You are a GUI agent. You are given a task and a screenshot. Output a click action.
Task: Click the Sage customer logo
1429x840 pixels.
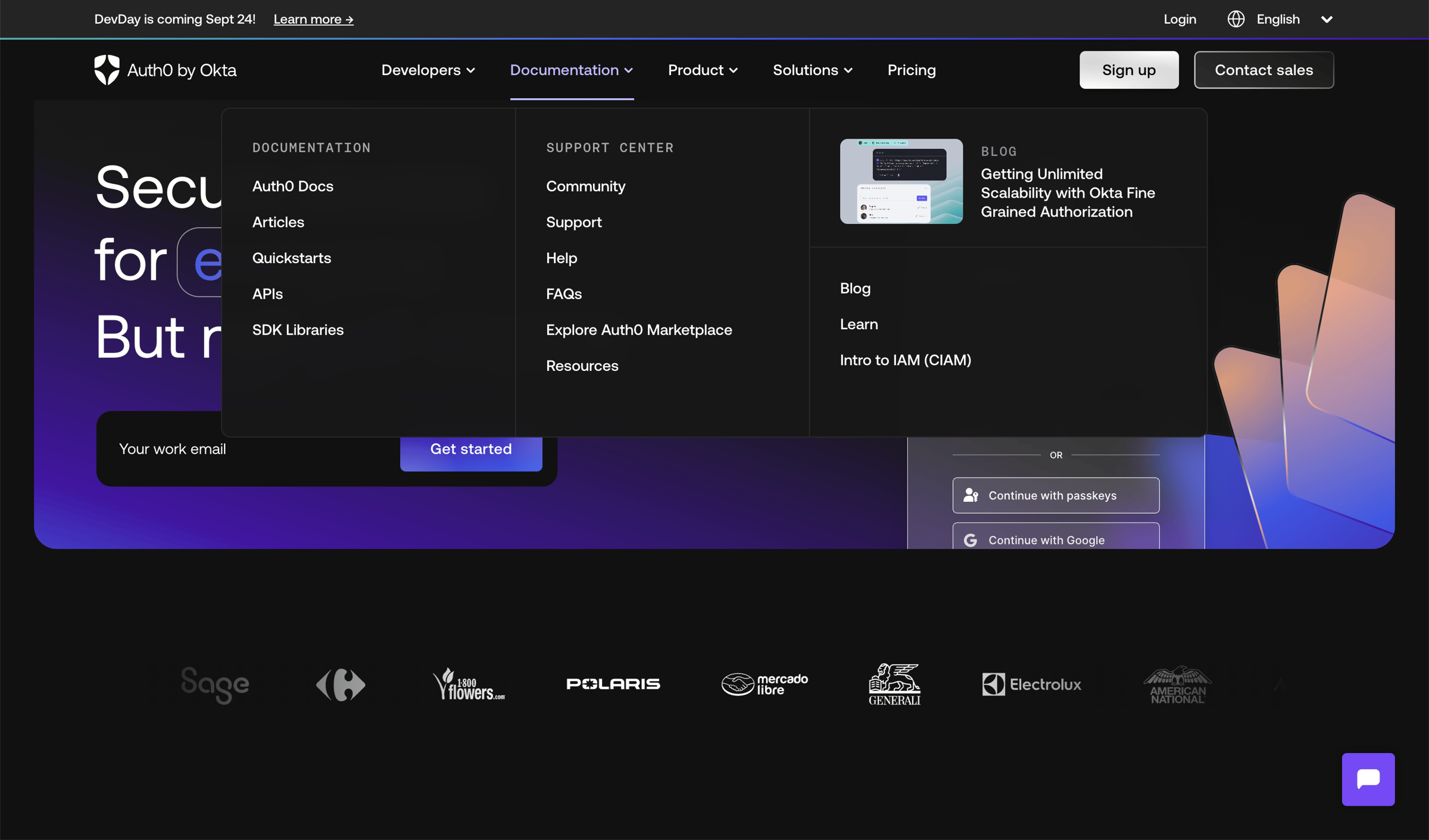click(x=215, y=685)
